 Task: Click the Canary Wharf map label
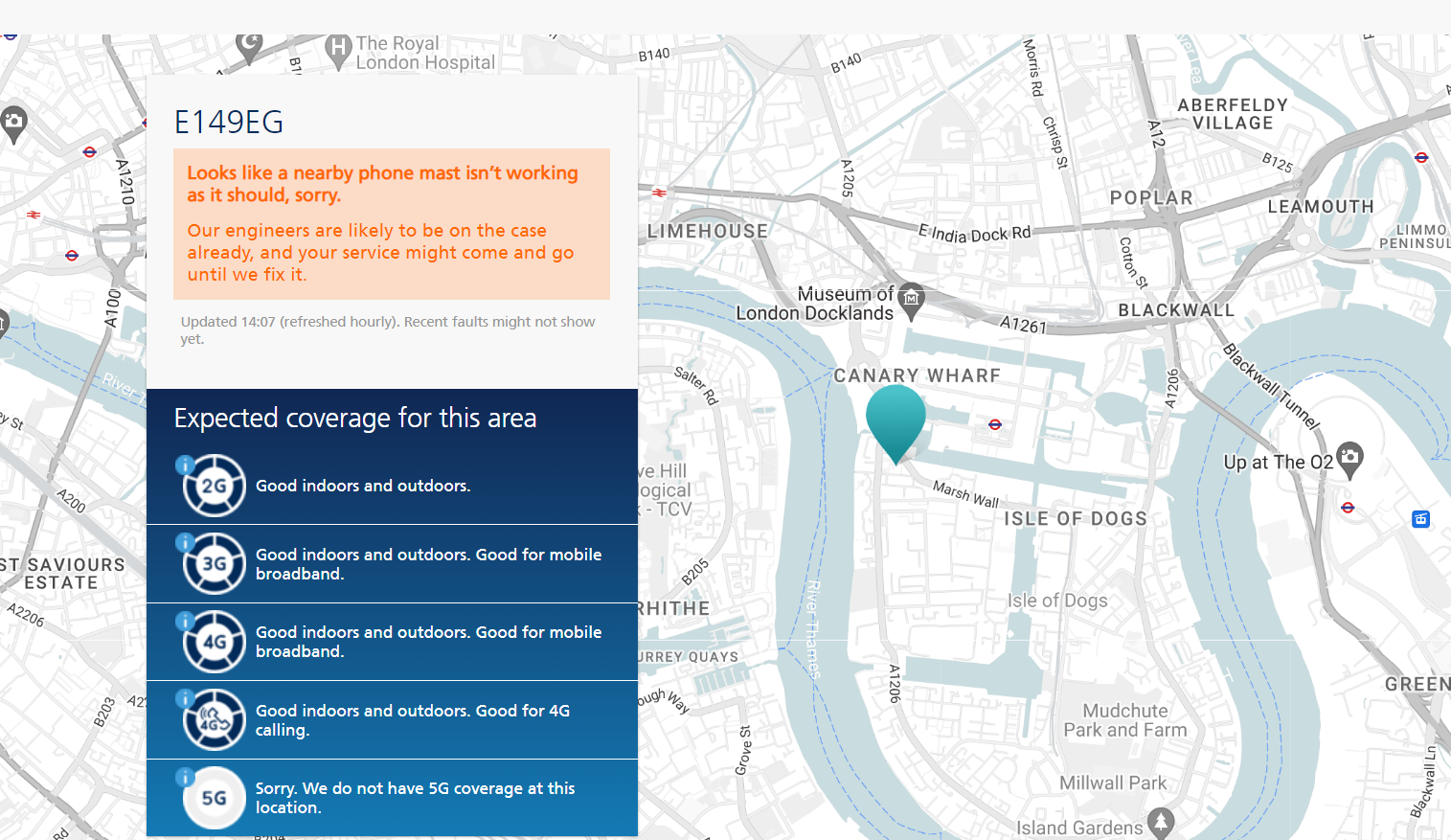click(917, 375)
